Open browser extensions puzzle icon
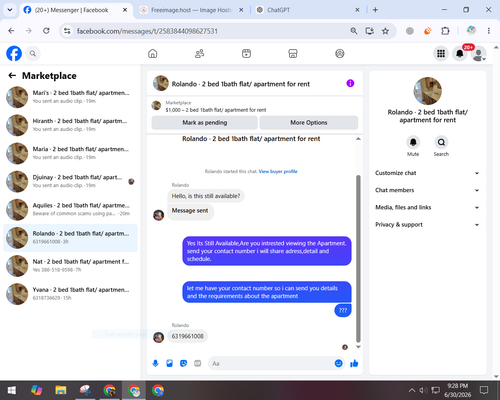This screenshot has width=500, height=400. (x=445, y=31)
